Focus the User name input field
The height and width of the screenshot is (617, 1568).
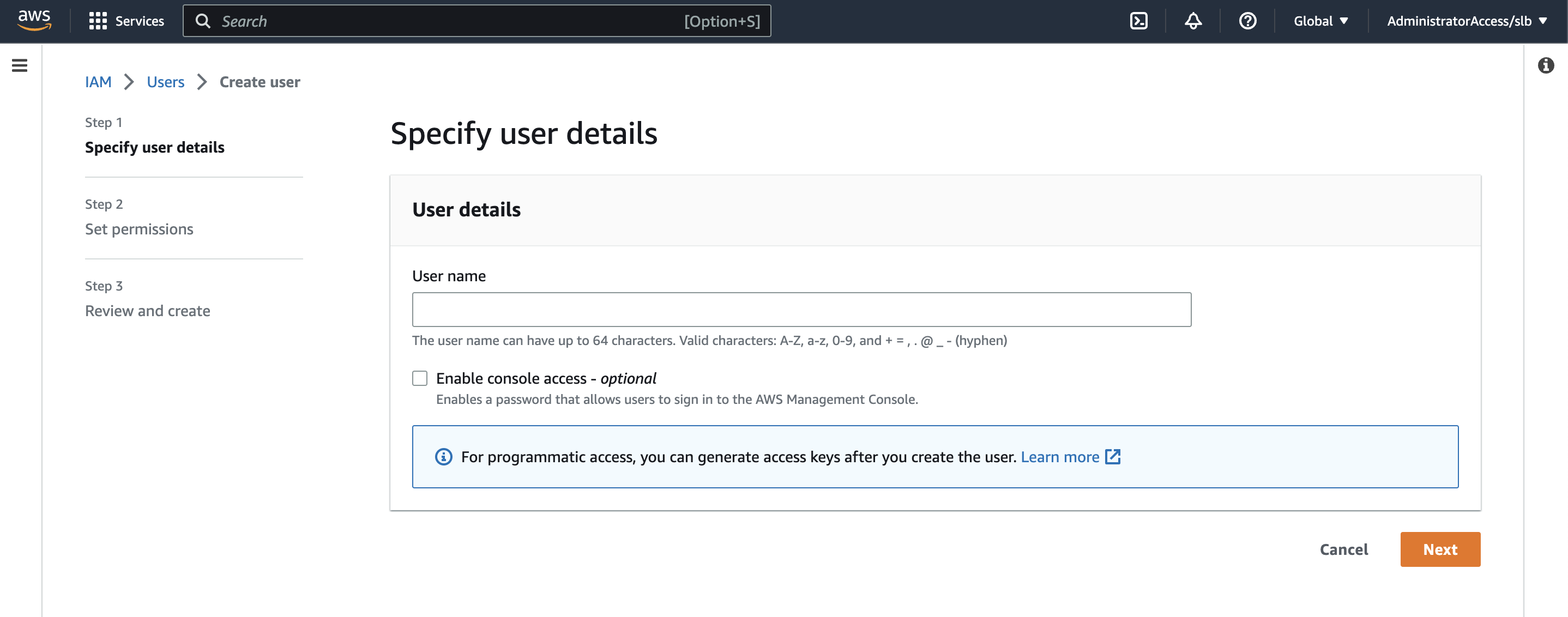(x=801, y=309)
